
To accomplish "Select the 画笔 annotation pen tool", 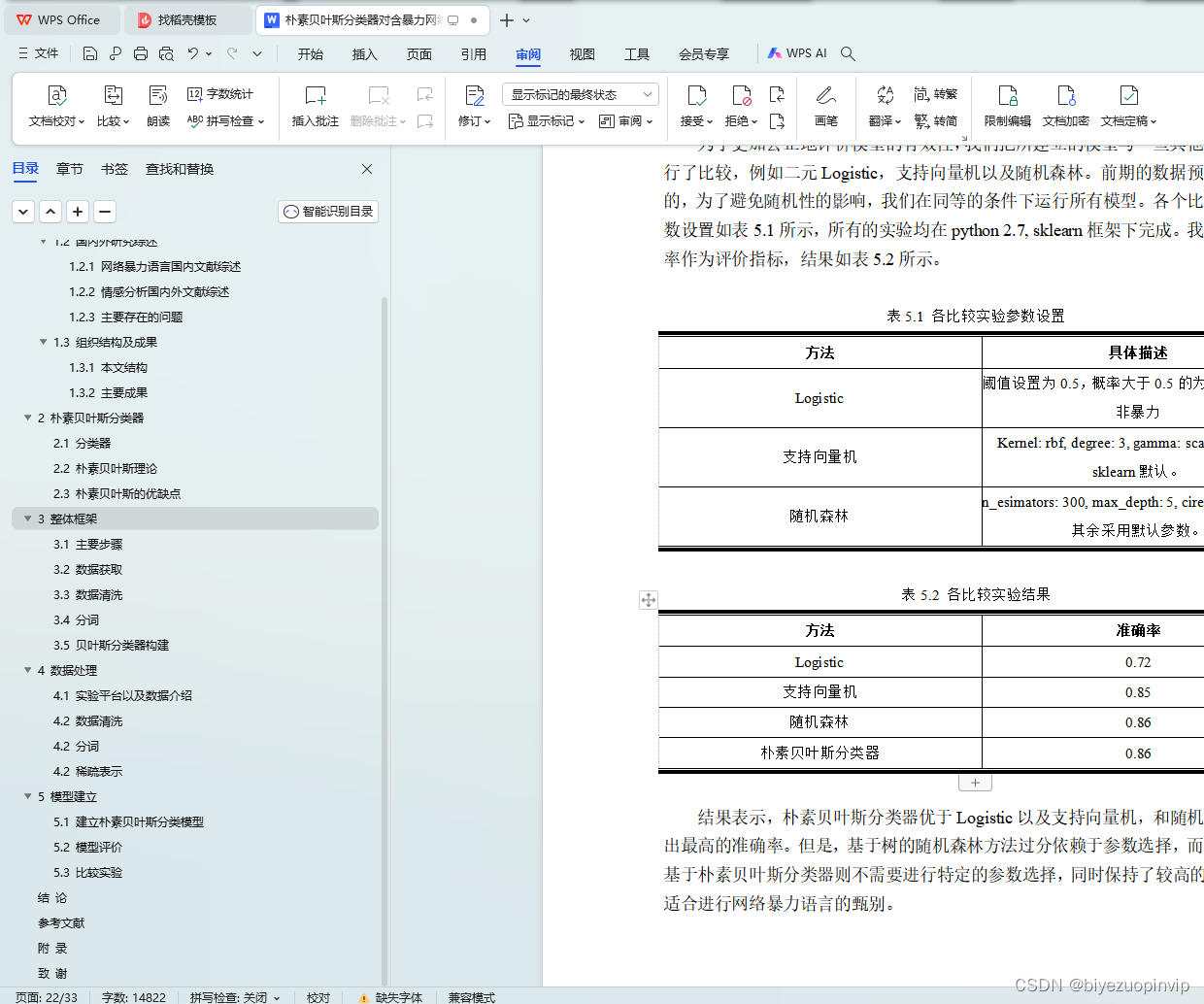I will (826, 107).
